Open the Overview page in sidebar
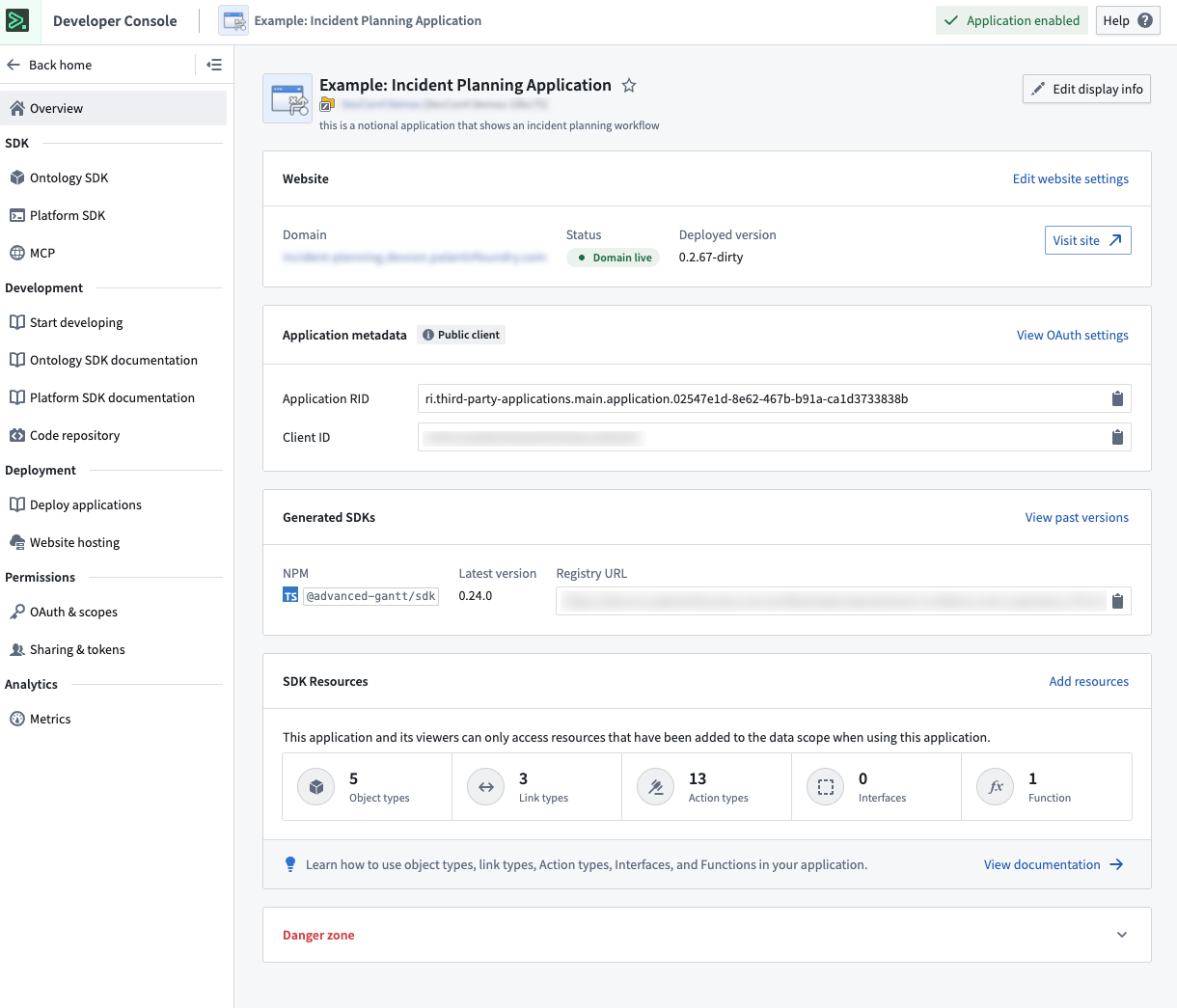1177x1008 pixels. (114, 108)
